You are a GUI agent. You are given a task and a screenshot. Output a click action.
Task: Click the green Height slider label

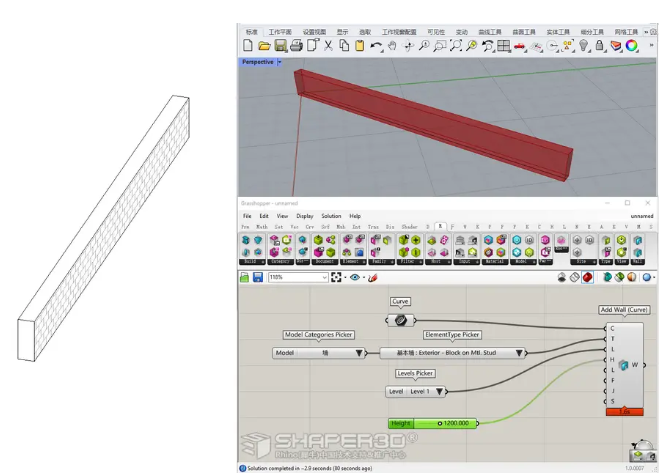pyautogui.click(x=401, y=423)
